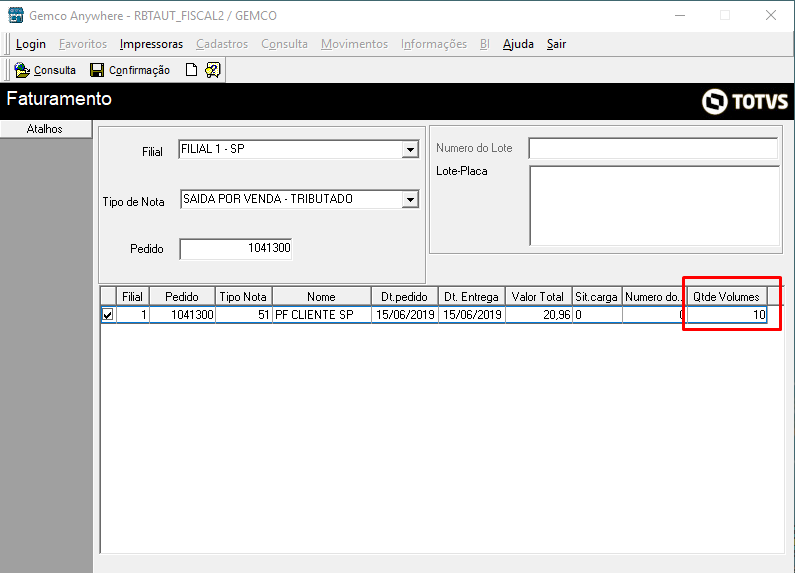The width and height of the screenshot is (795, 573).
Task: Click the Numero do.. column header
Action: tap(653, 297)
